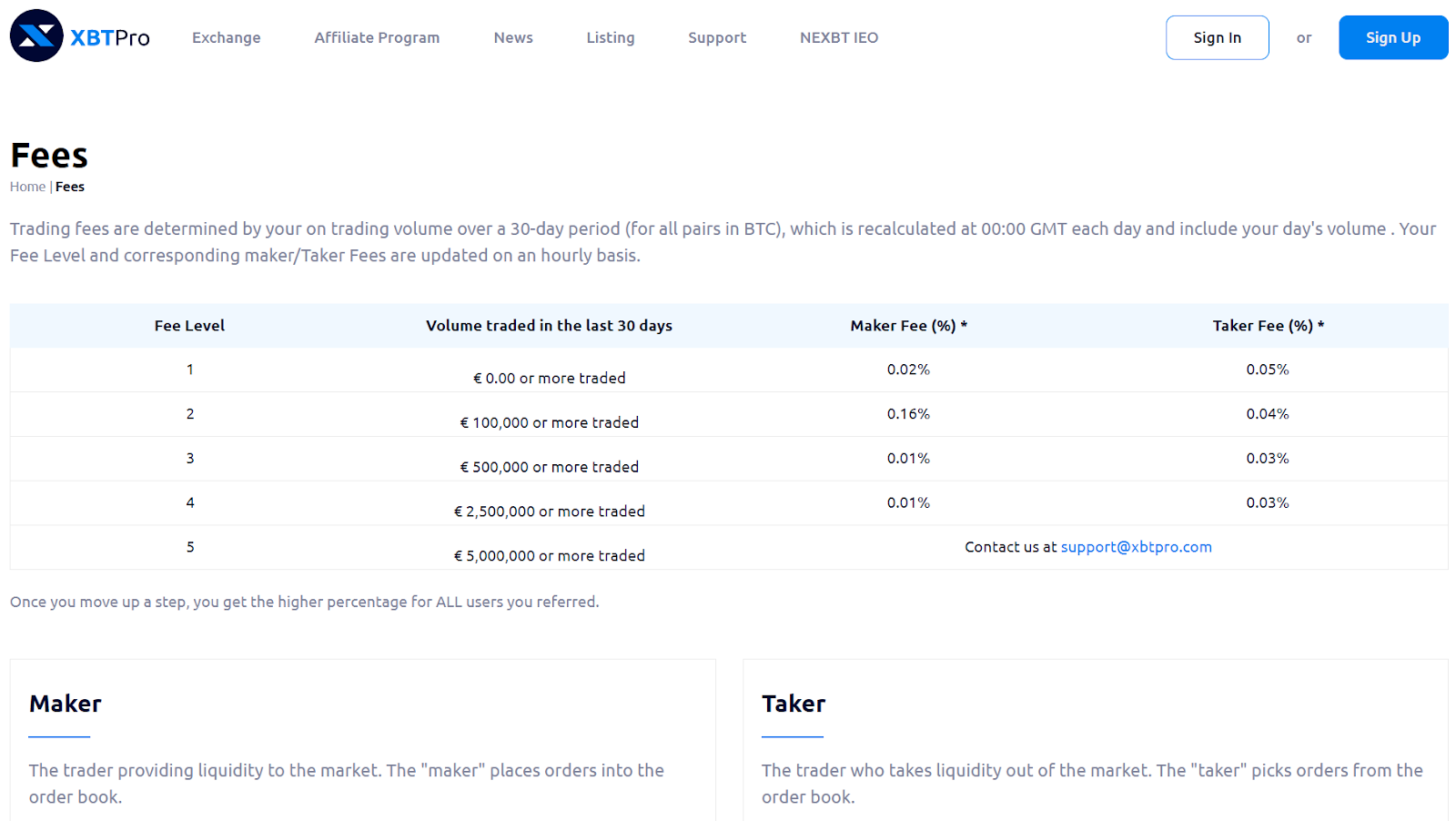The image size is (1456, 821).
Task: Click the Volume traded column header
Action: coord(549,326)
